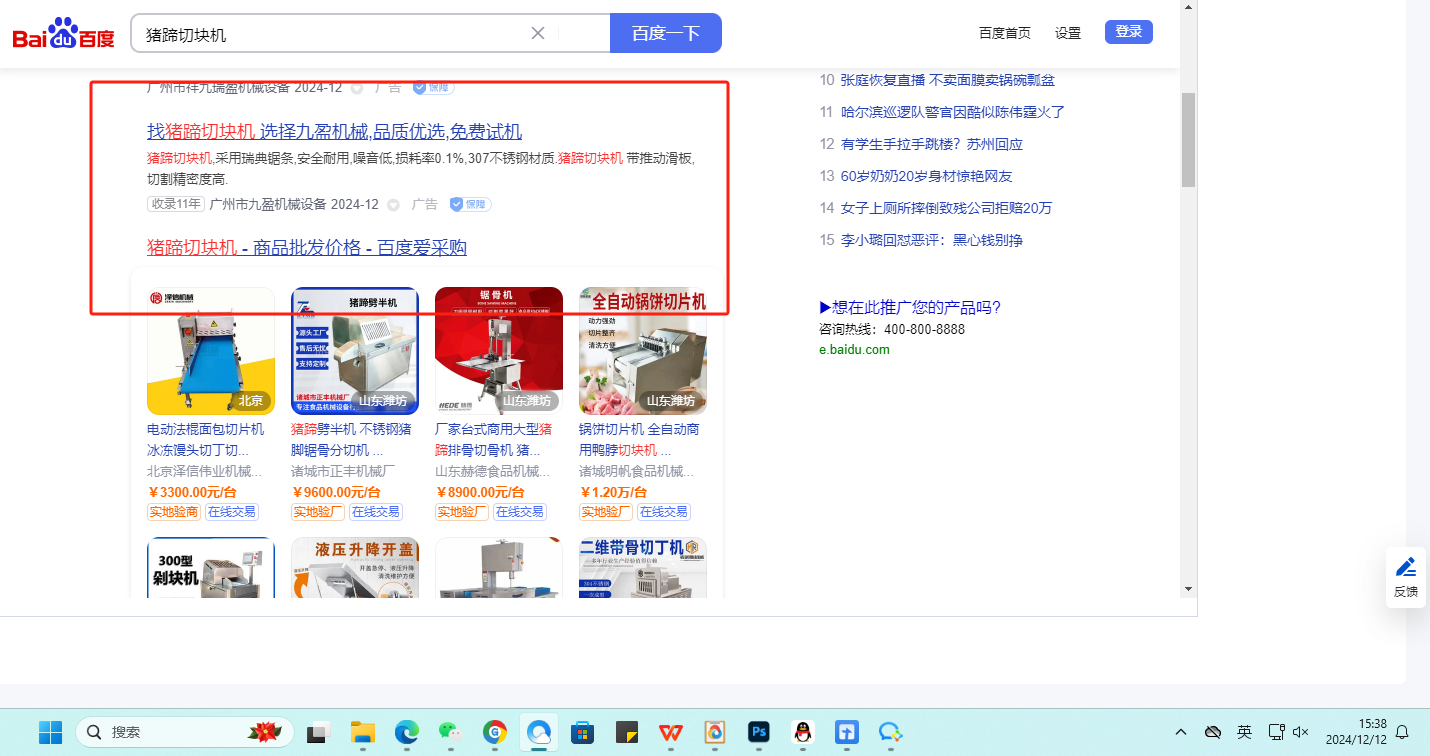Open the 全自动锅饼切片机 product thumbnail
The width and height of the screenshot is (1430, 756).
point(643,351)
